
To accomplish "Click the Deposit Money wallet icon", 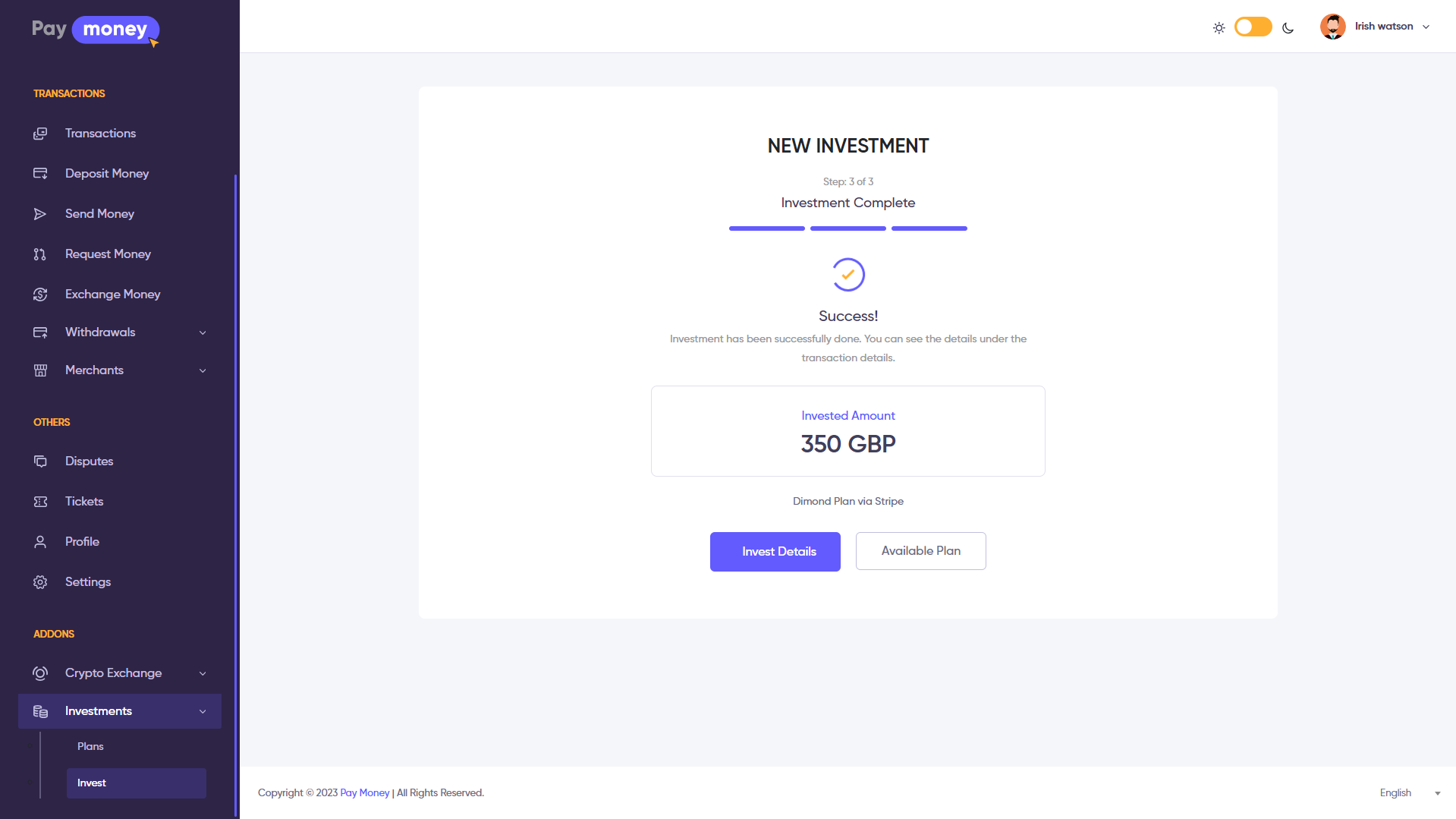I will point(40,174).
